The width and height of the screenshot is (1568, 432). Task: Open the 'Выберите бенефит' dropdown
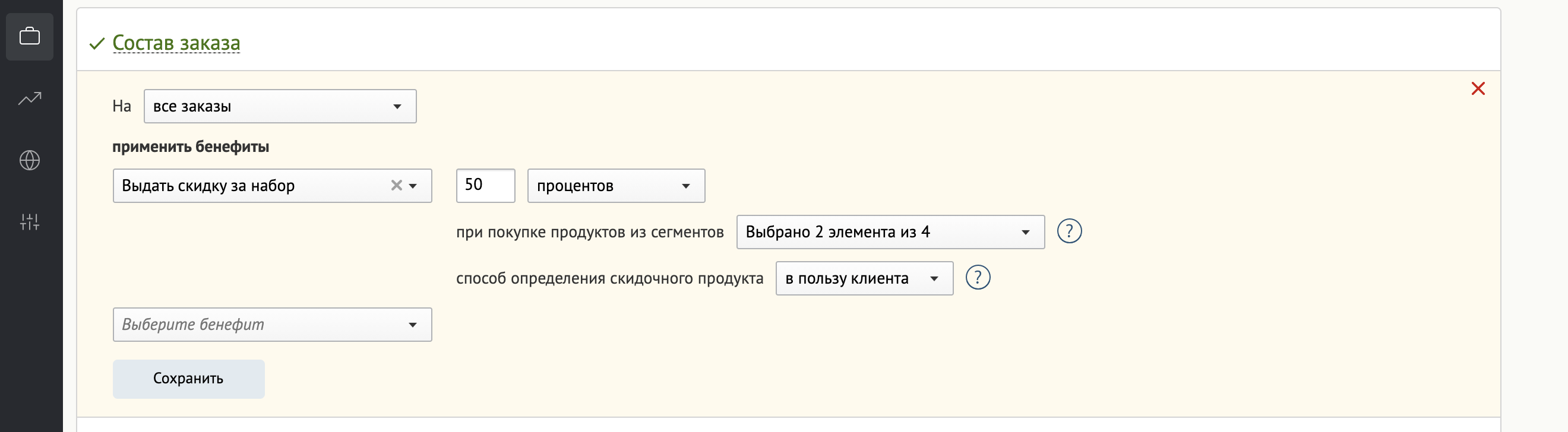tap(272, 325)
